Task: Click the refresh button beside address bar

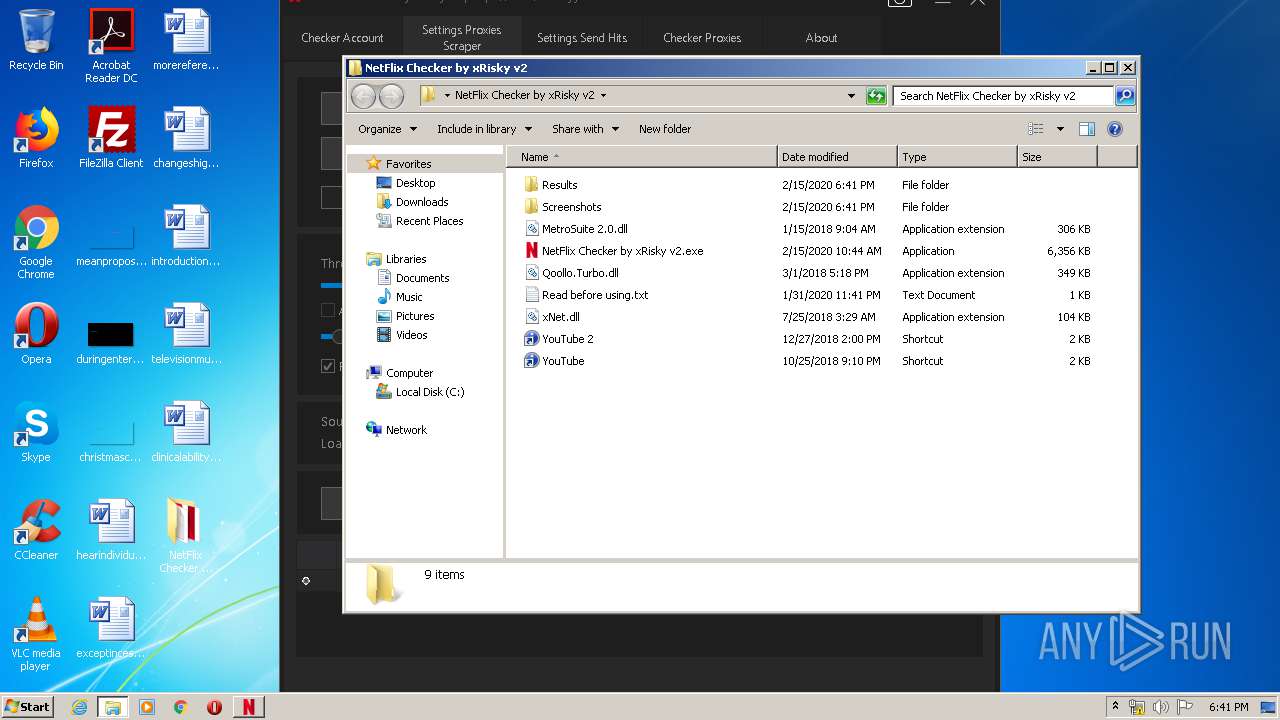Action: [x=876, y=96]
